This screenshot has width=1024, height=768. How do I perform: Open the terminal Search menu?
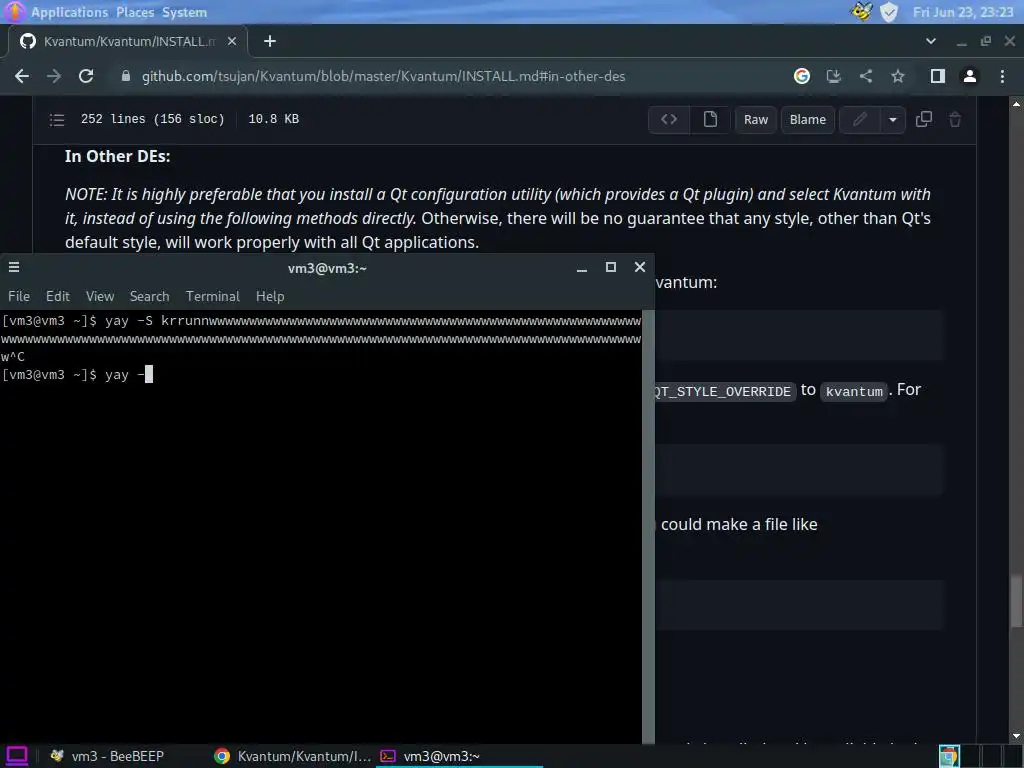coord(150,296)
